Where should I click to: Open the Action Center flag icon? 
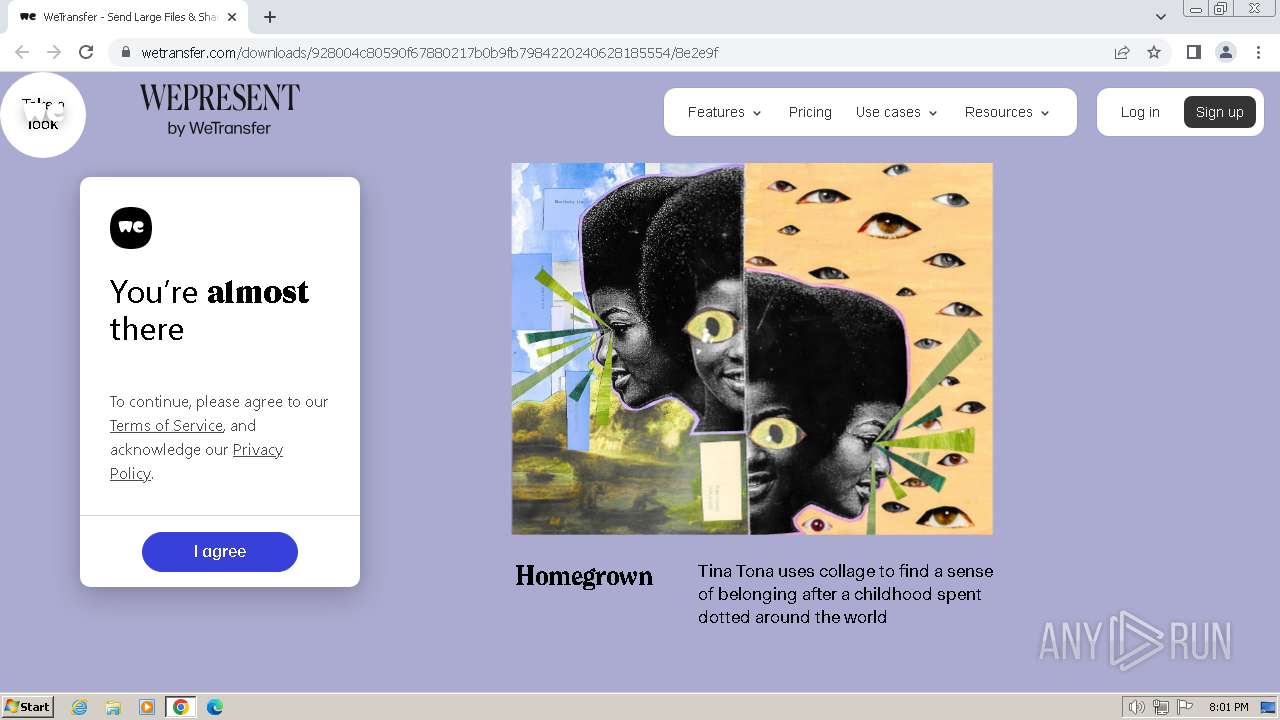pos(1185,707)
